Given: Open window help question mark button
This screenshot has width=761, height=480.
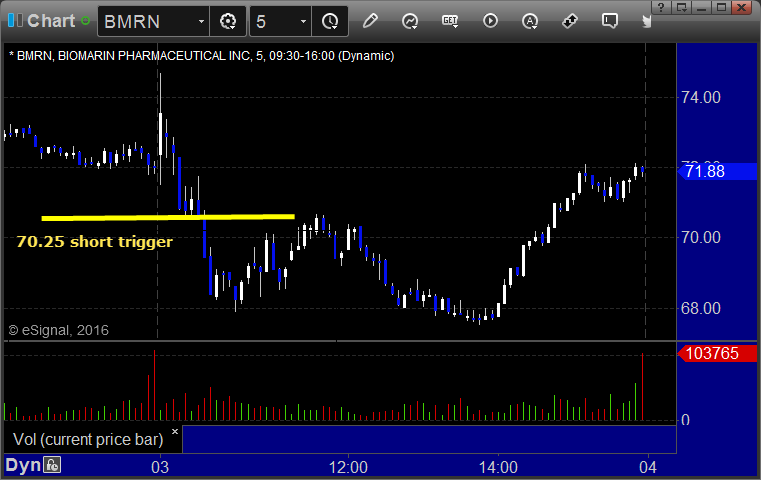Looking at the screenshot, I should pos(661,7).
